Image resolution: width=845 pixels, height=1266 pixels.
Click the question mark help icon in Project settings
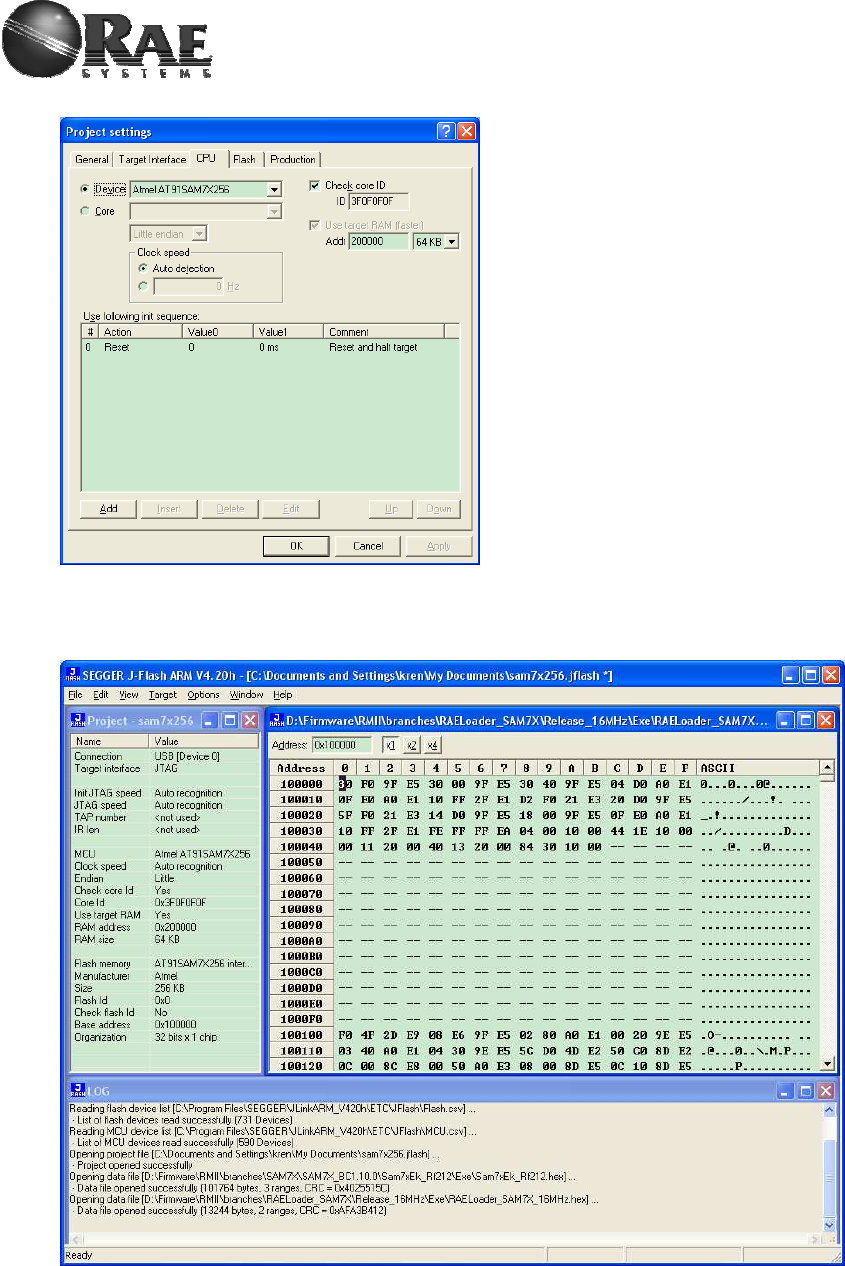446,131
